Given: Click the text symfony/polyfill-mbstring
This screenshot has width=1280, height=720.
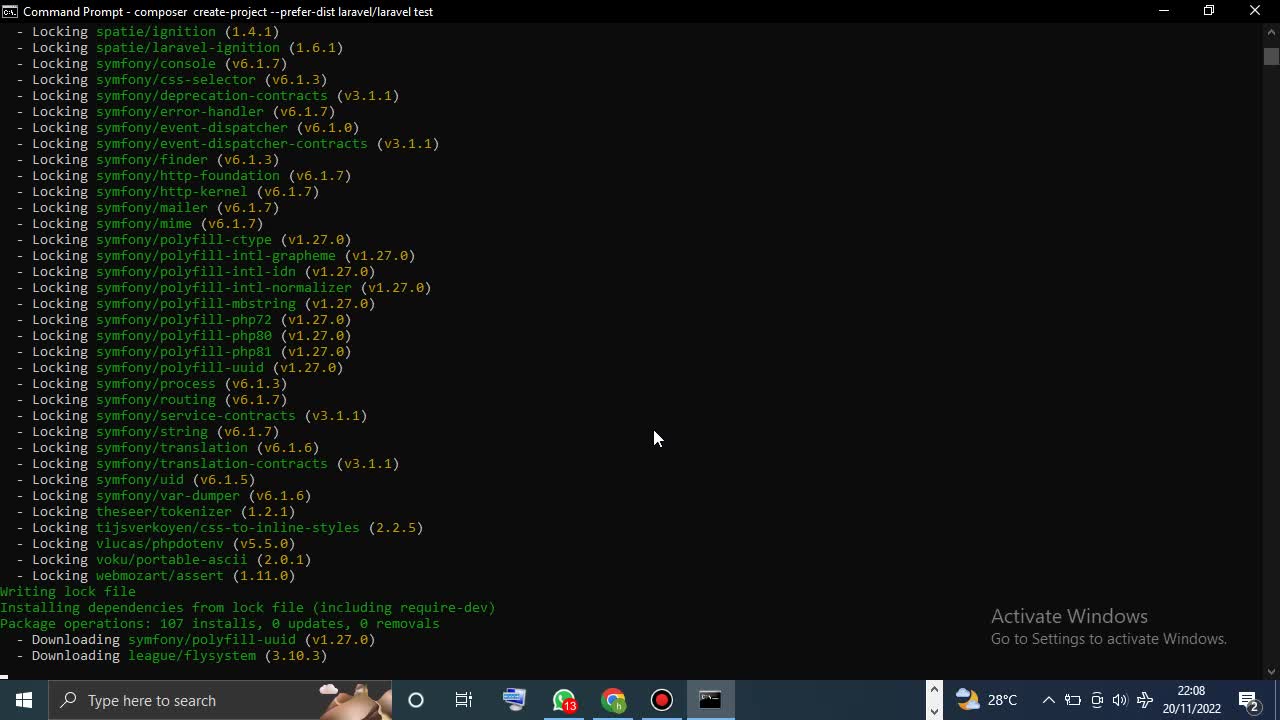Looking at the screenshot, I should tap(196, 303).
